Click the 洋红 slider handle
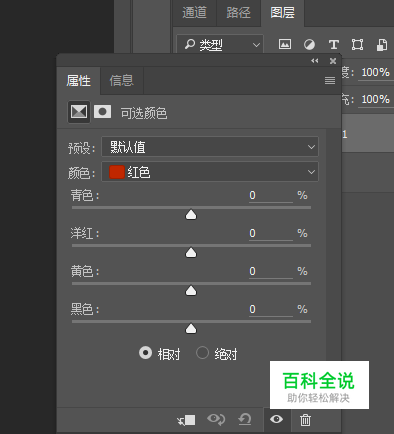The height and width of the screenshot is (434, 394). pos(191,253)
